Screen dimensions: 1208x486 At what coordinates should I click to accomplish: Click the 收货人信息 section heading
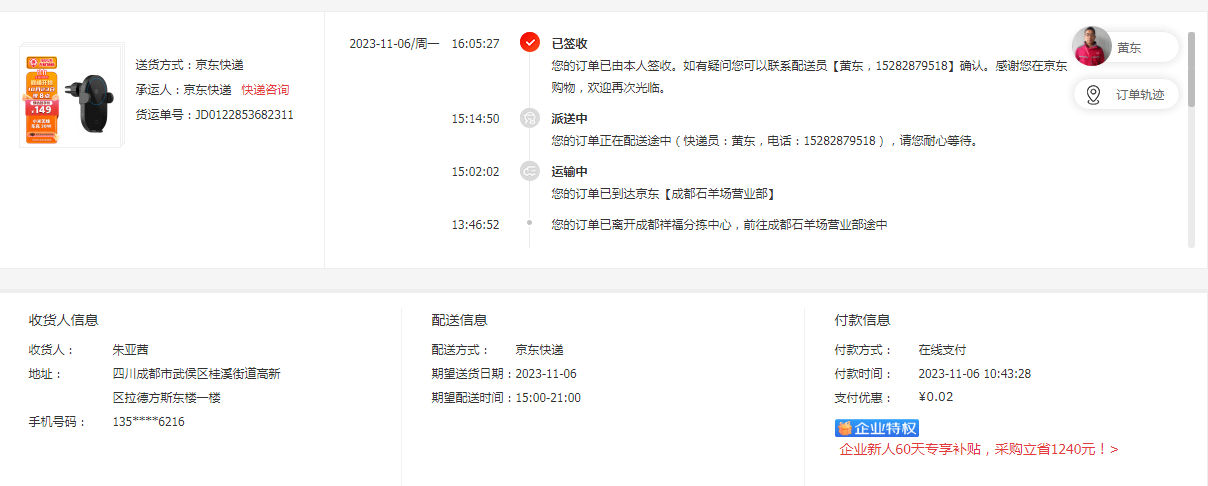pyautogui.click(x=64, y=320)
